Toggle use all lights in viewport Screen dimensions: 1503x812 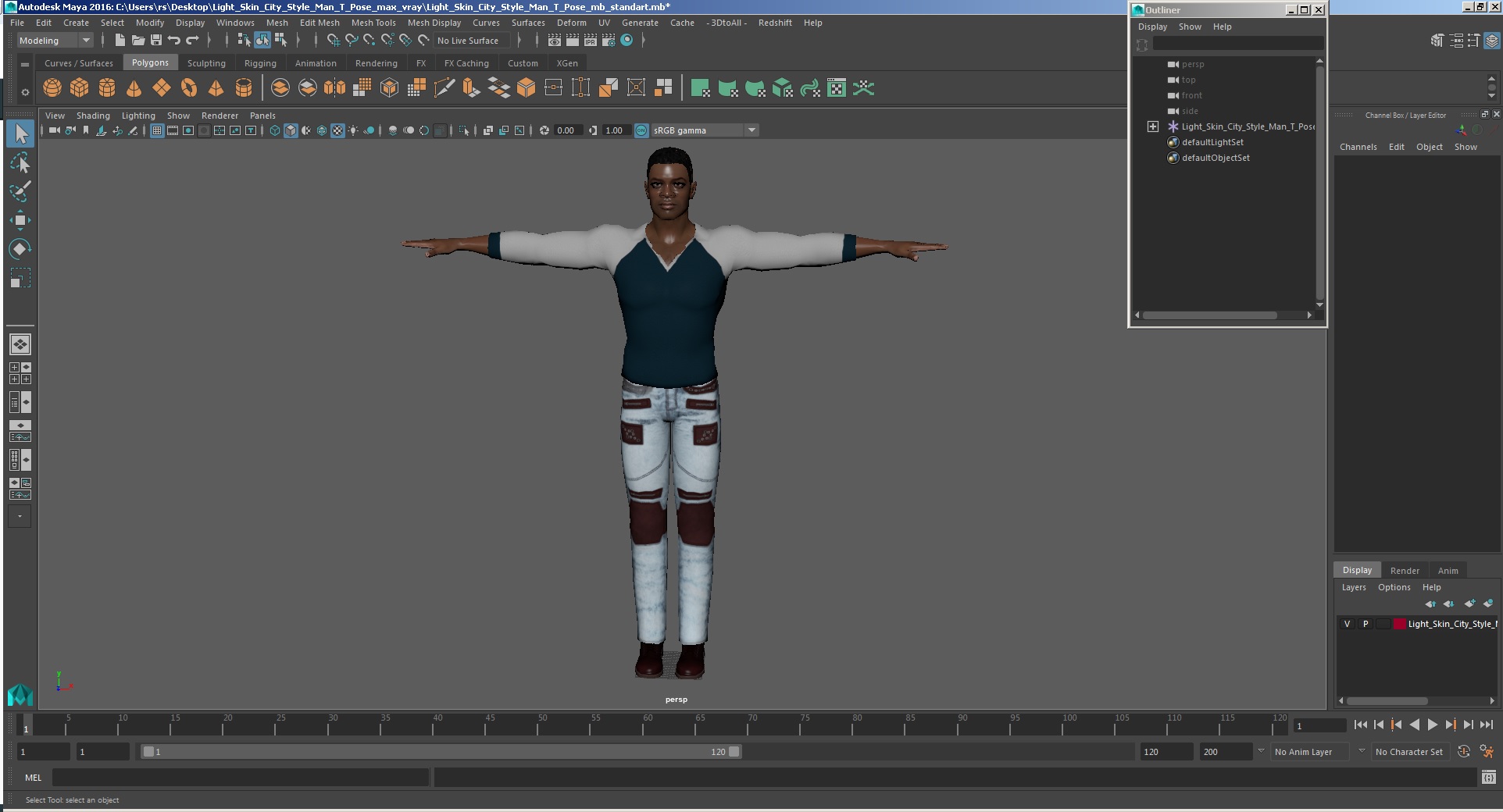click(353, 130)
